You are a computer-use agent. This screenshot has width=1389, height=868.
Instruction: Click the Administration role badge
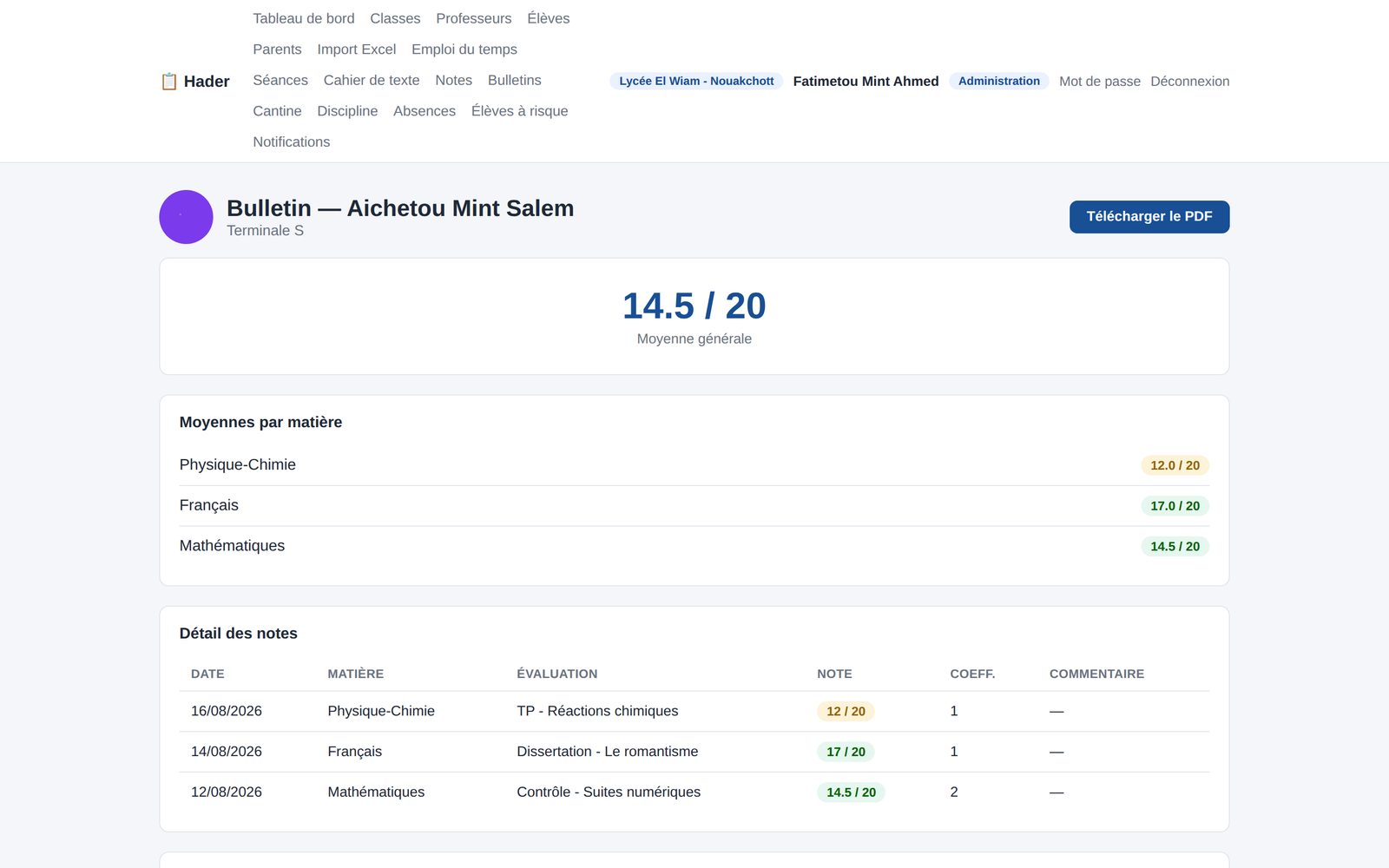click(x=999, y=82)
